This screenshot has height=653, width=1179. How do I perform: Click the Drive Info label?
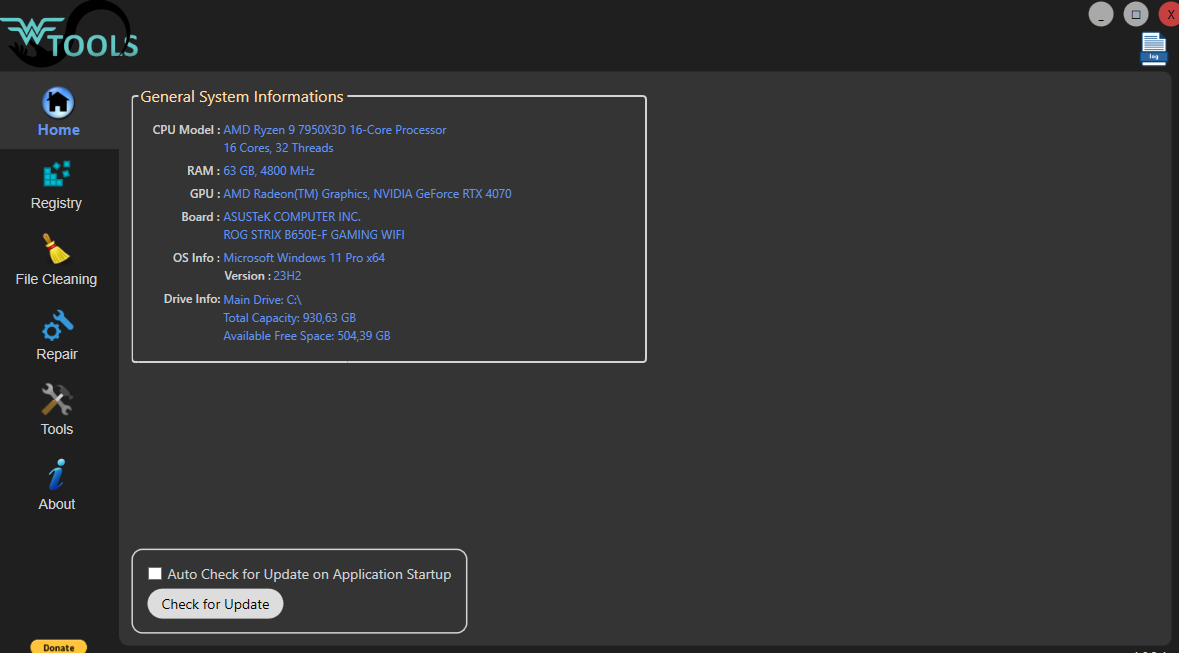[x=192, y=299]
